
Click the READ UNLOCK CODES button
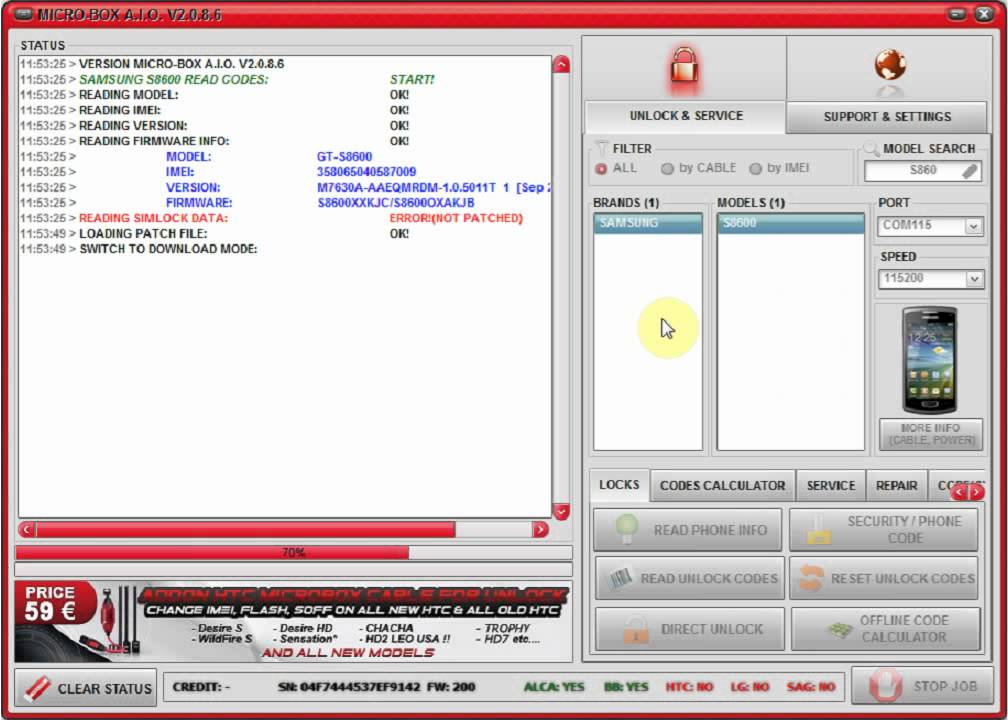(x=689, y=579)
